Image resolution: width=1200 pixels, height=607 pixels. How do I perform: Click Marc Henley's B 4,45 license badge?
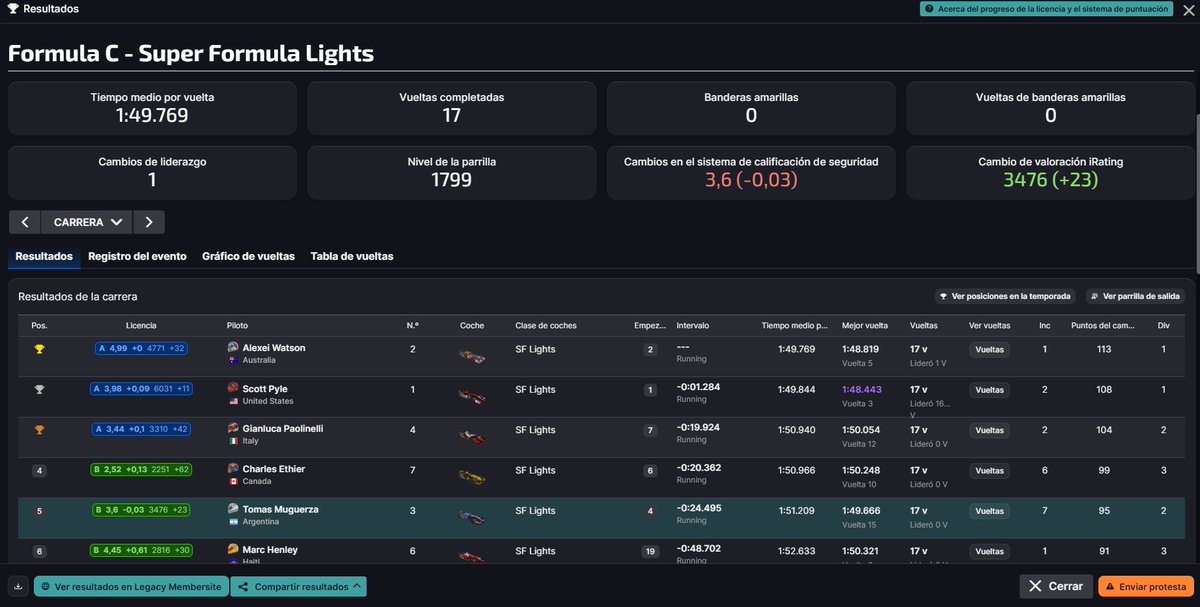pyautogui.click(x=141, y=550)
